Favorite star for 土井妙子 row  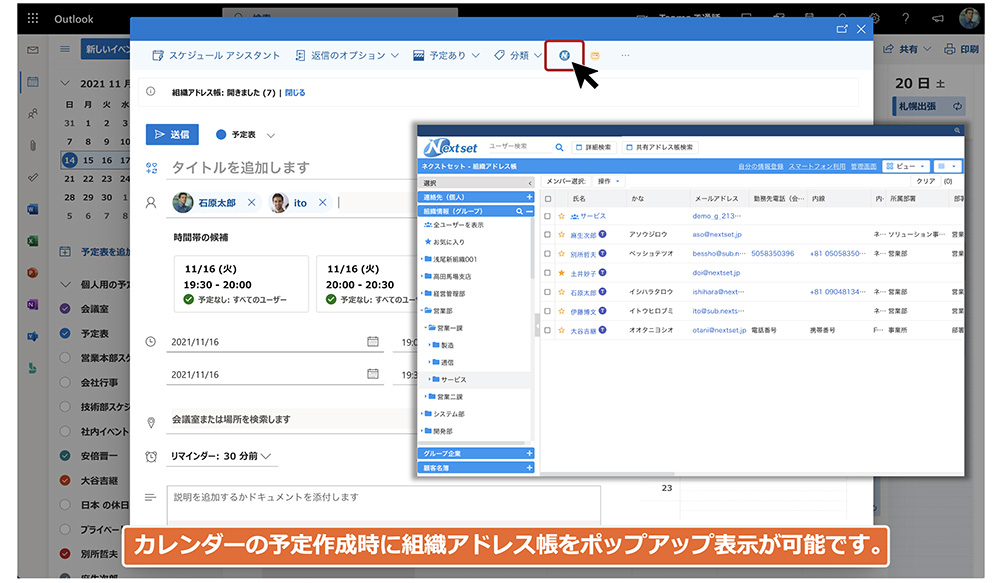tap(561, 273)
